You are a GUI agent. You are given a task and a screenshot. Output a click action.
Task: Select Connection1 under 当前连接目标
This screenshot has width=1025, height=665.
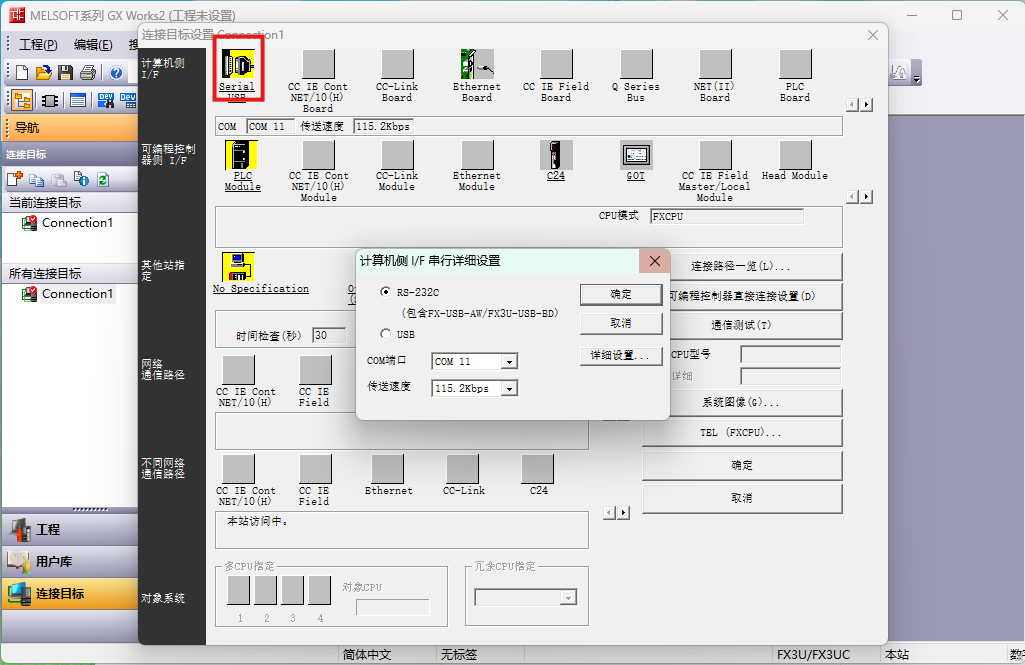click(77, 223)
